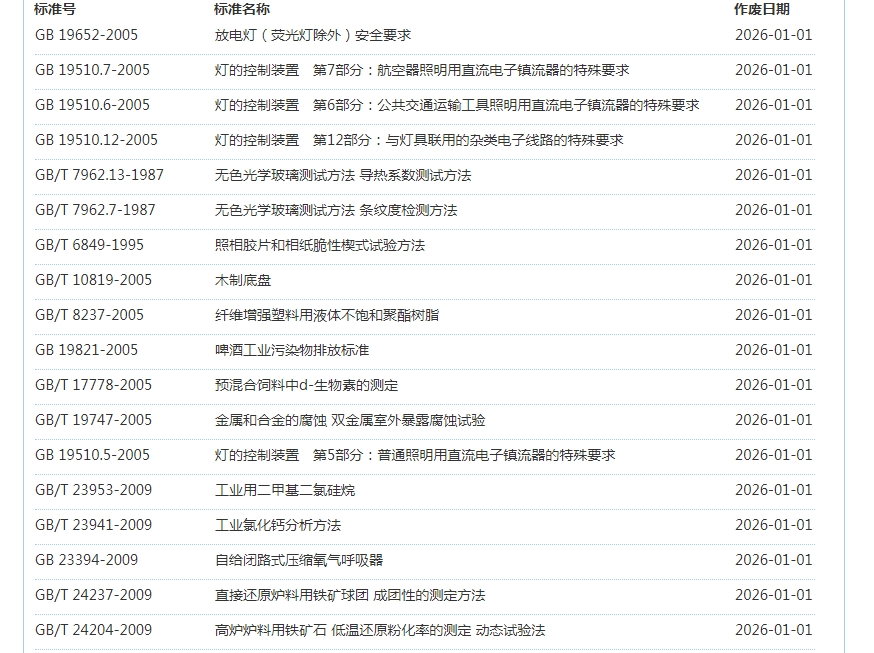Click standard number GB/T 17778-2005
The width and height of the screenshot is (874, 653).
(x=93, y=385)
